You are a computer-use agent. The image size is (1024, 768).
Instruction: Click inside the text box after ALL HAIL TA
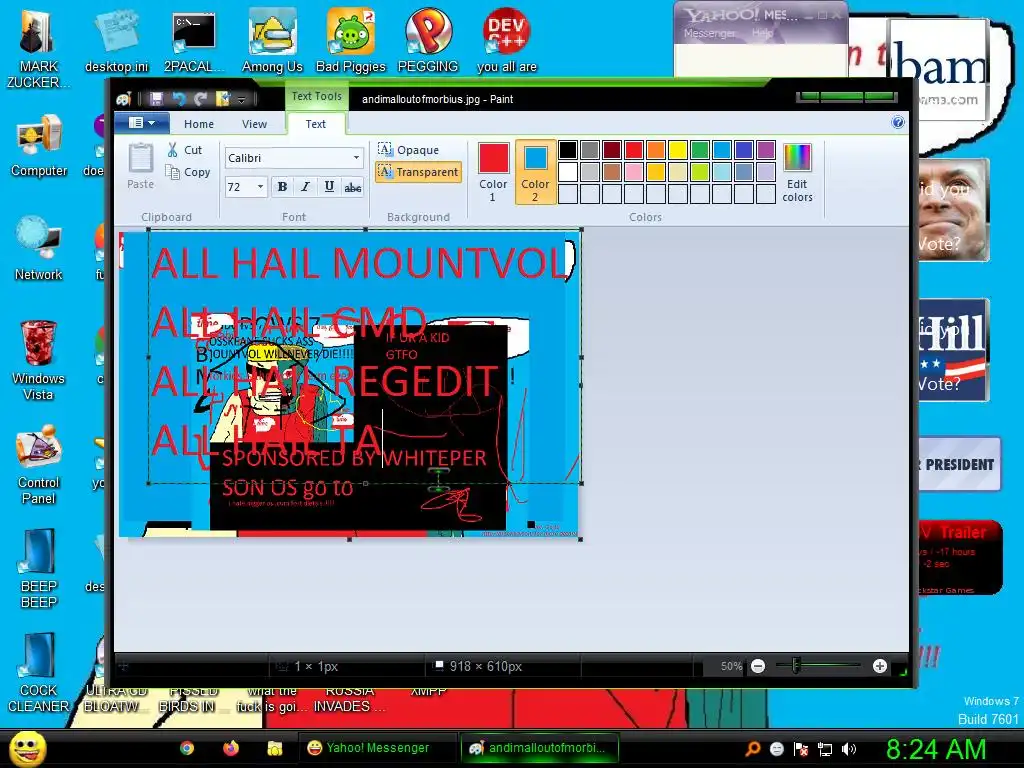point(384,439)
